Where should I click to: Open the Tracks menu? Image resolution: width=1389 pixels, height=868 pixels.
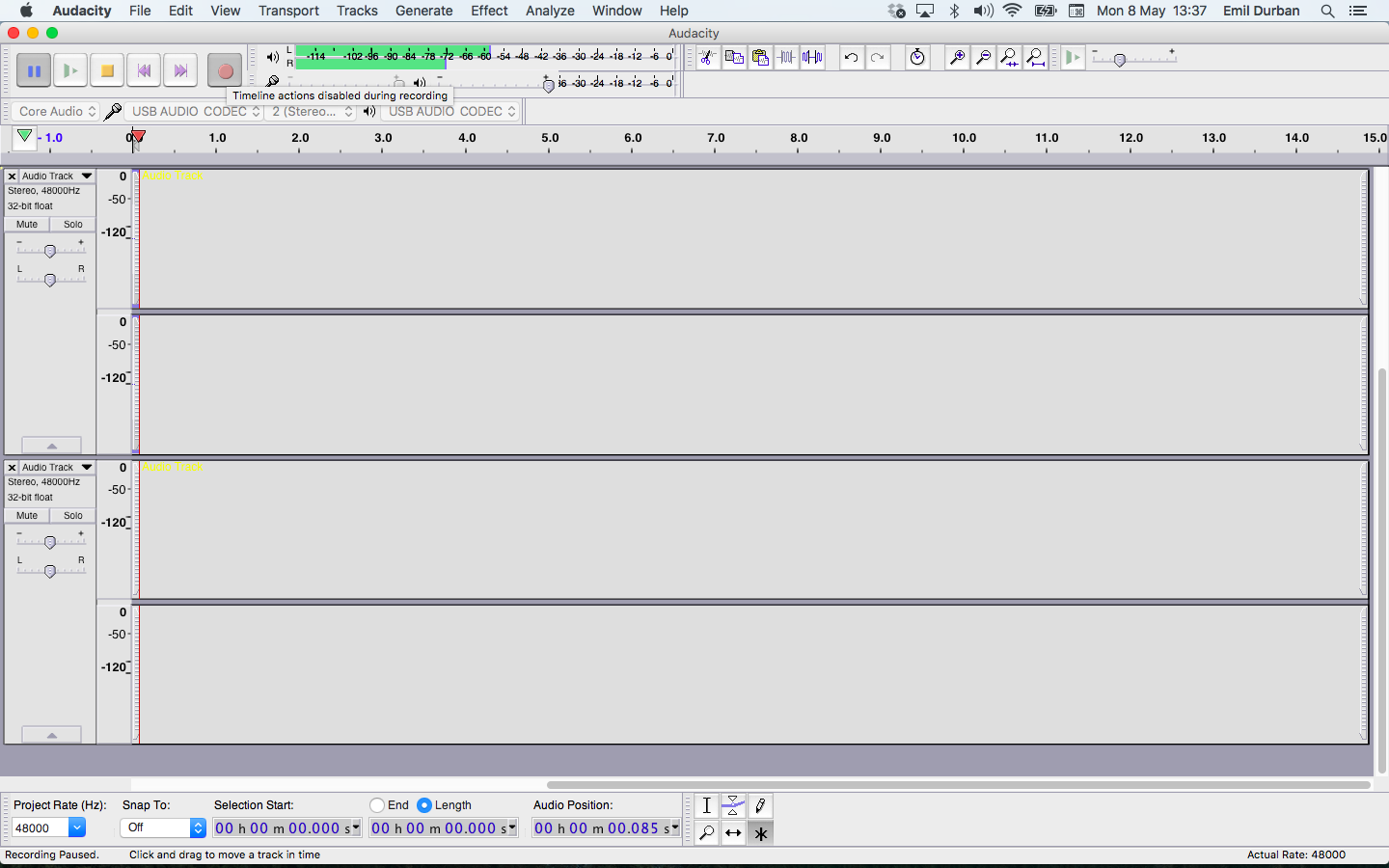357,11
